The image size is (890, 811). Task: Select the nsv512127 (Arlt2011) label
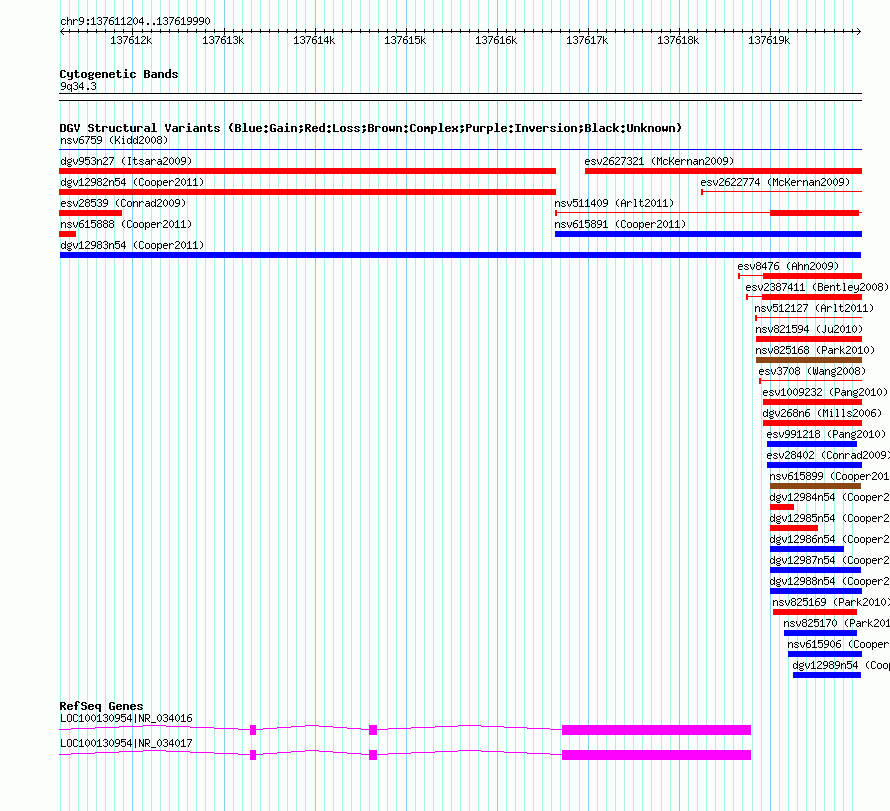[x=814, y=308]
